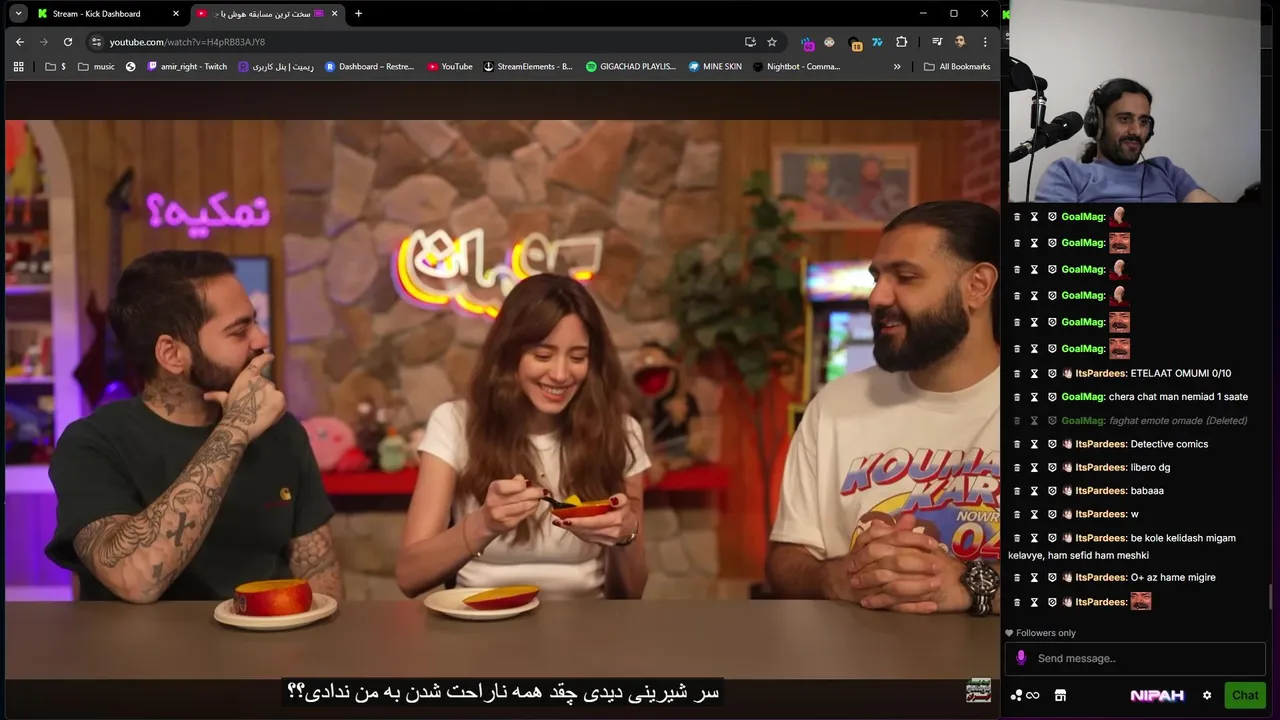This screenshot has height=720, width=1280.
Task: Click the 7TV extension icon
Action: coord(877,42)
